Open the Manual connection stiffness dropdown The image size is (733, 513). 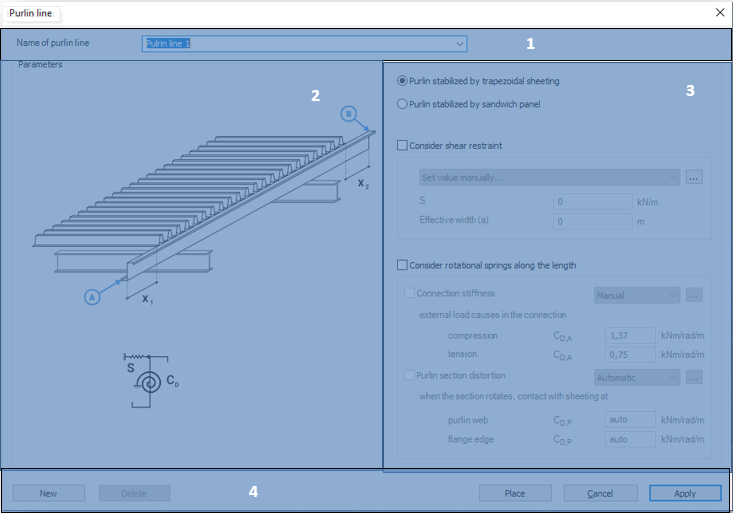tap(637, 296)
